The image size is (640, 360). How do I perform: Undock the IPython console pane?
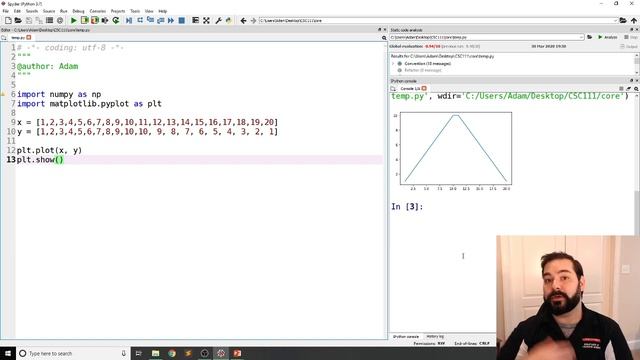point(631,81)
